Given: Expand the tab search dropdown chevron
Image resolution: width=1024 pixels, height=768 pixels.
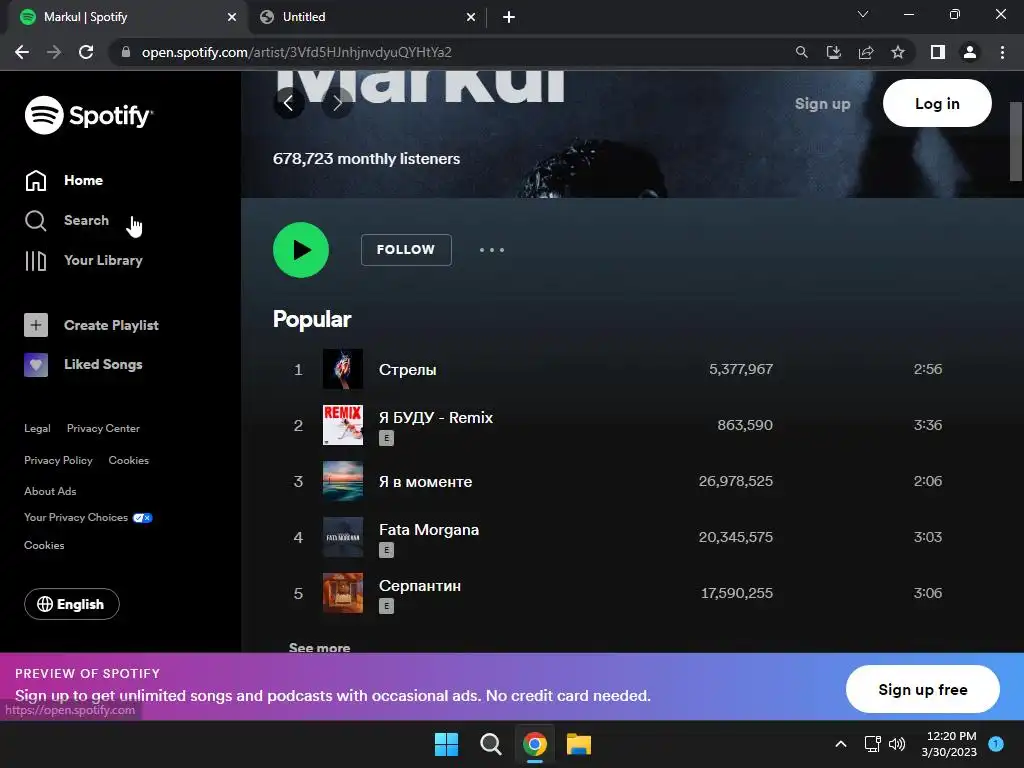Looking at the screenshot, I should (863, 14).
